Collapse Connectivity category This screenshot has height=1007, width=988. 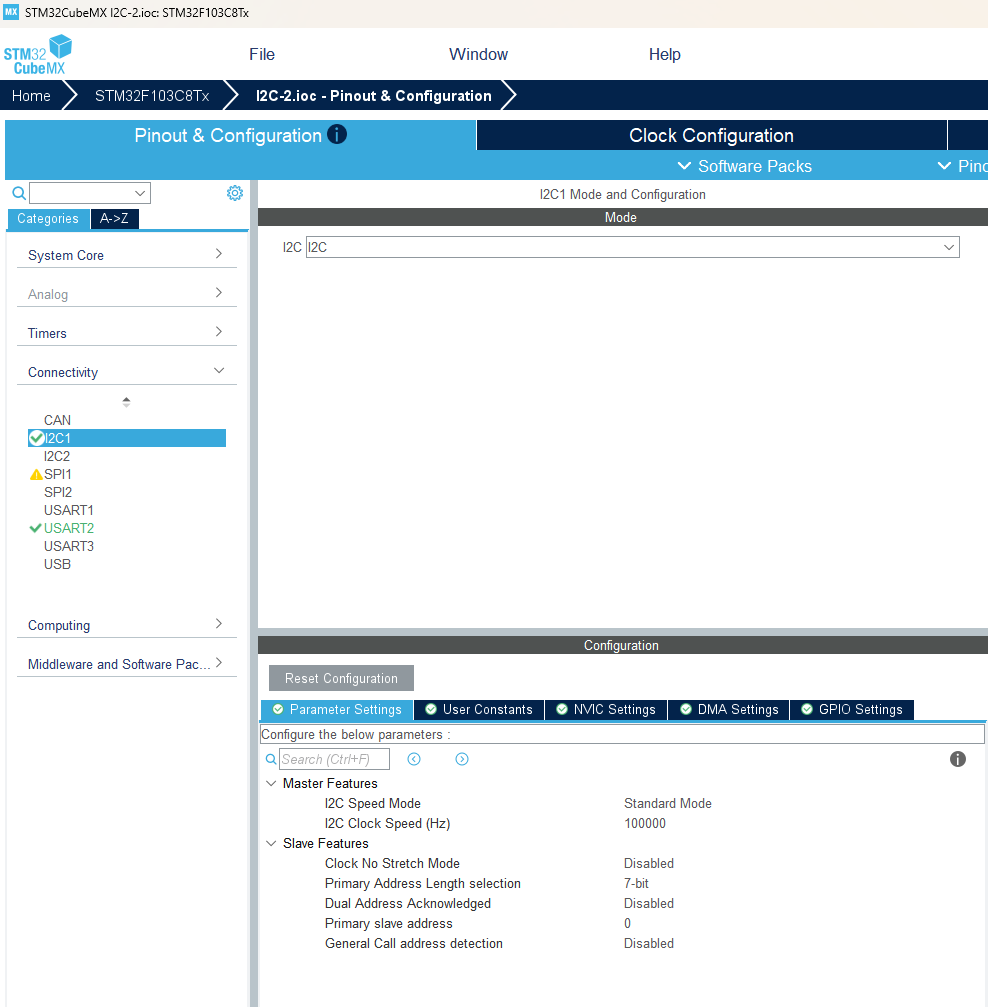pyautogui.click(x=127, y=372)
